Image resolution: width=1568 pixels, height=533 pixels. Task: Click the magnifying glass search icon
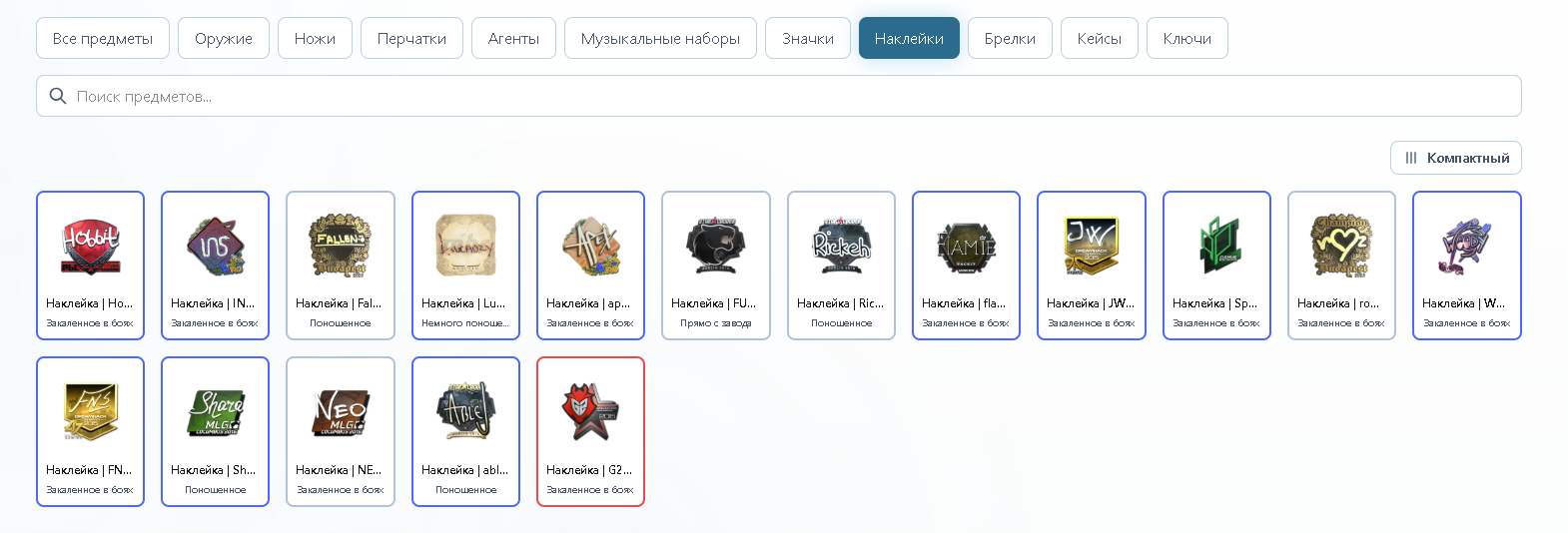coord(58,96)
